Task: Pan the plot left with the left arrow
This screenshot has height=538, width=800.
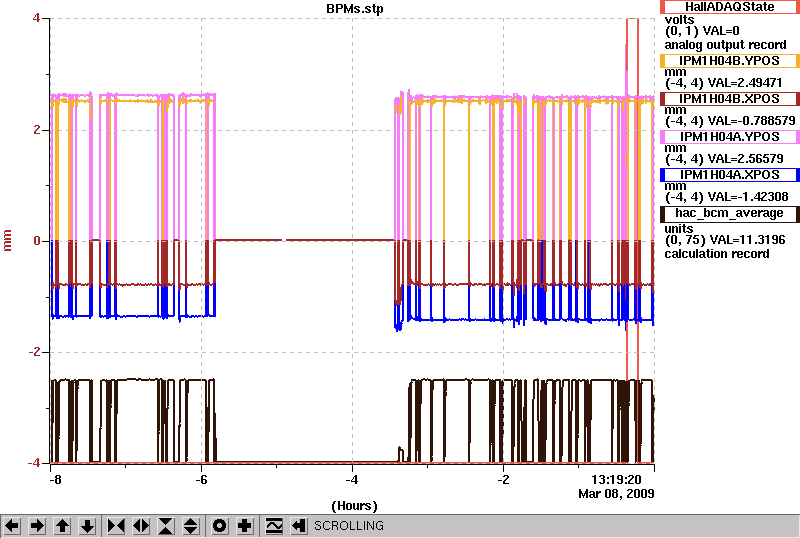Action: click(x=12, y=526)
